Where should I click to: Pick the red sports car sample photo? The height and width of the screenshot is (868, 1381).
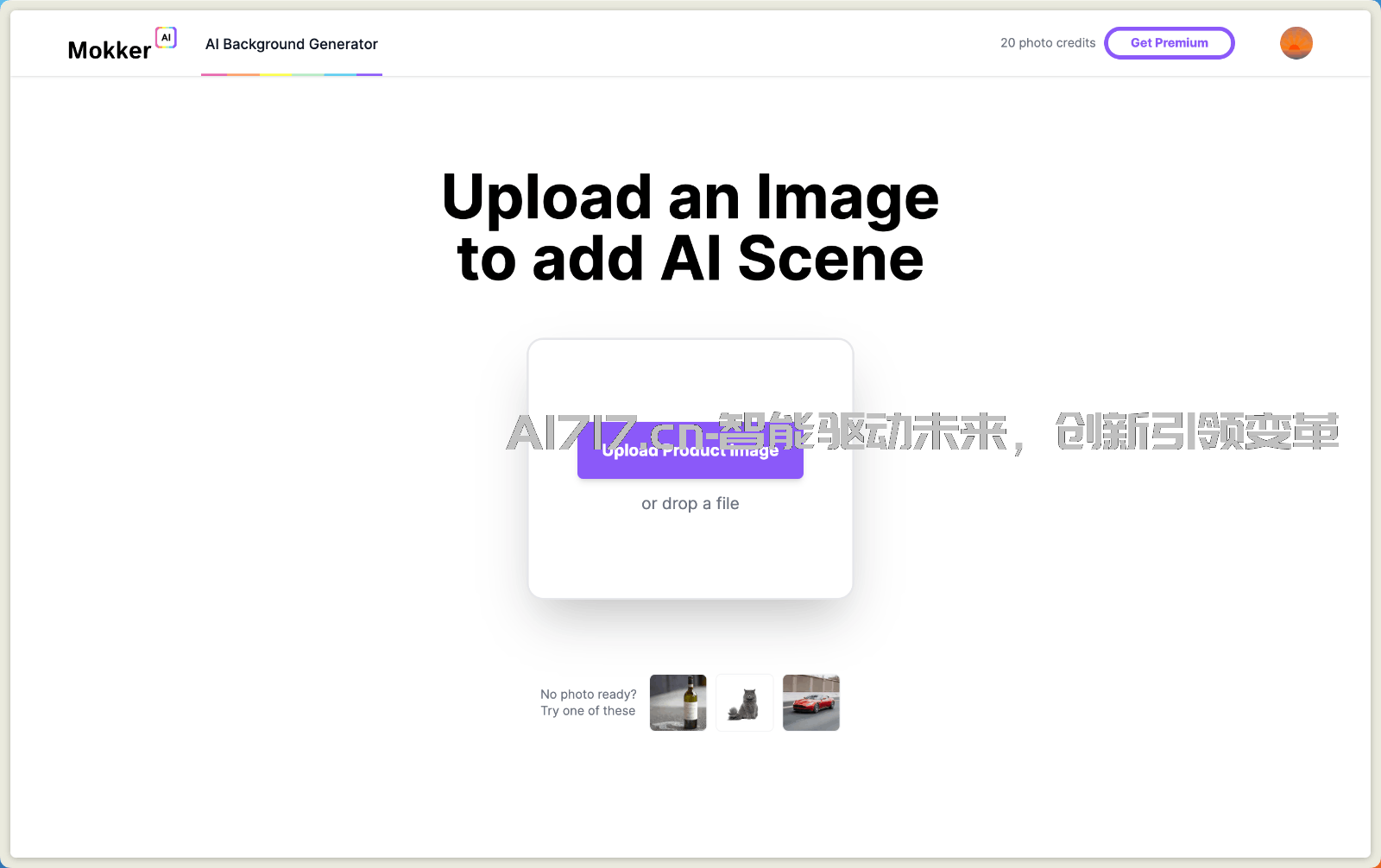click(x=810, y=702)
